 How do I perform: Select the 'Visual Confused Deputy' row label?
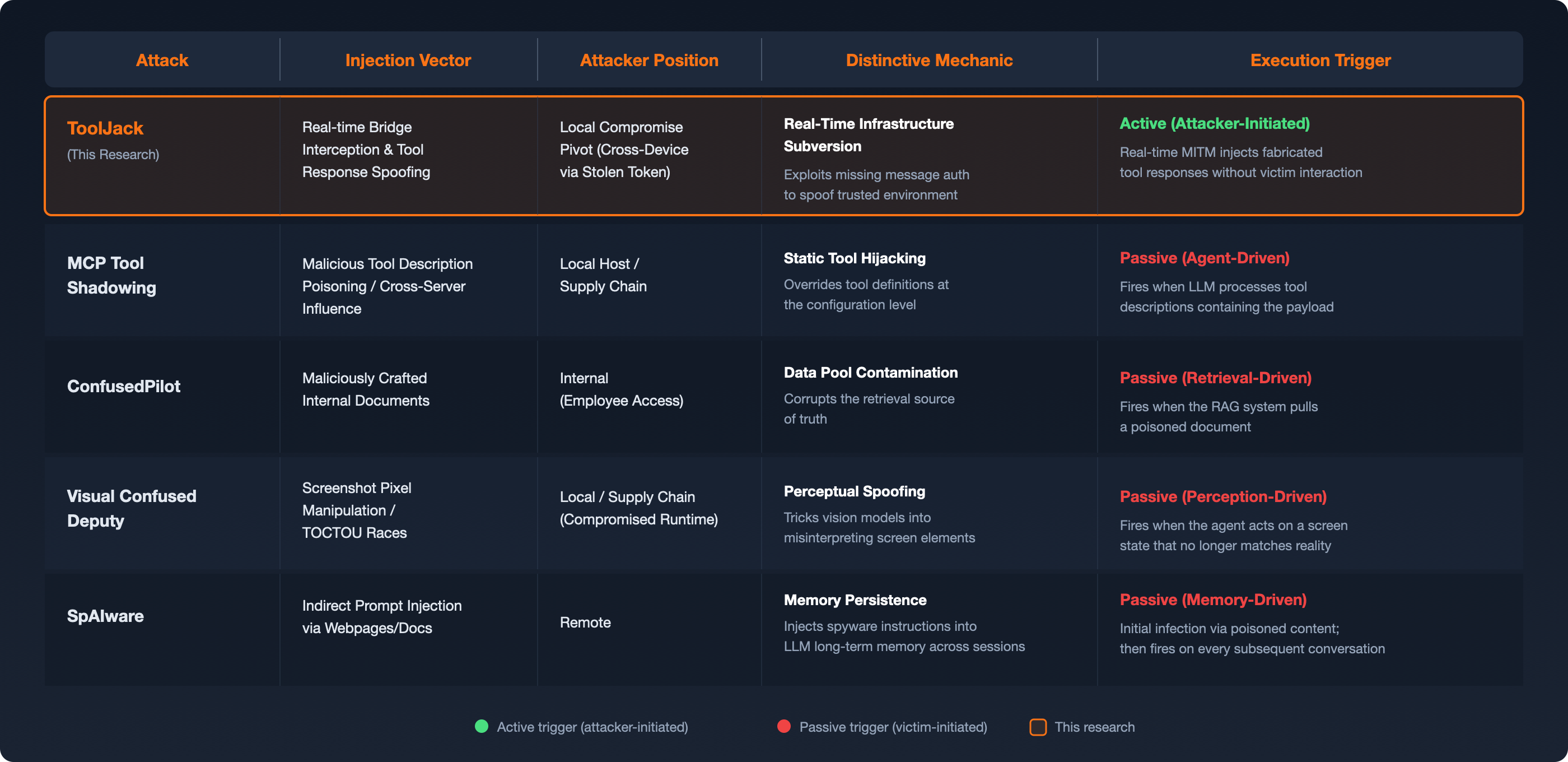[132, 508]
